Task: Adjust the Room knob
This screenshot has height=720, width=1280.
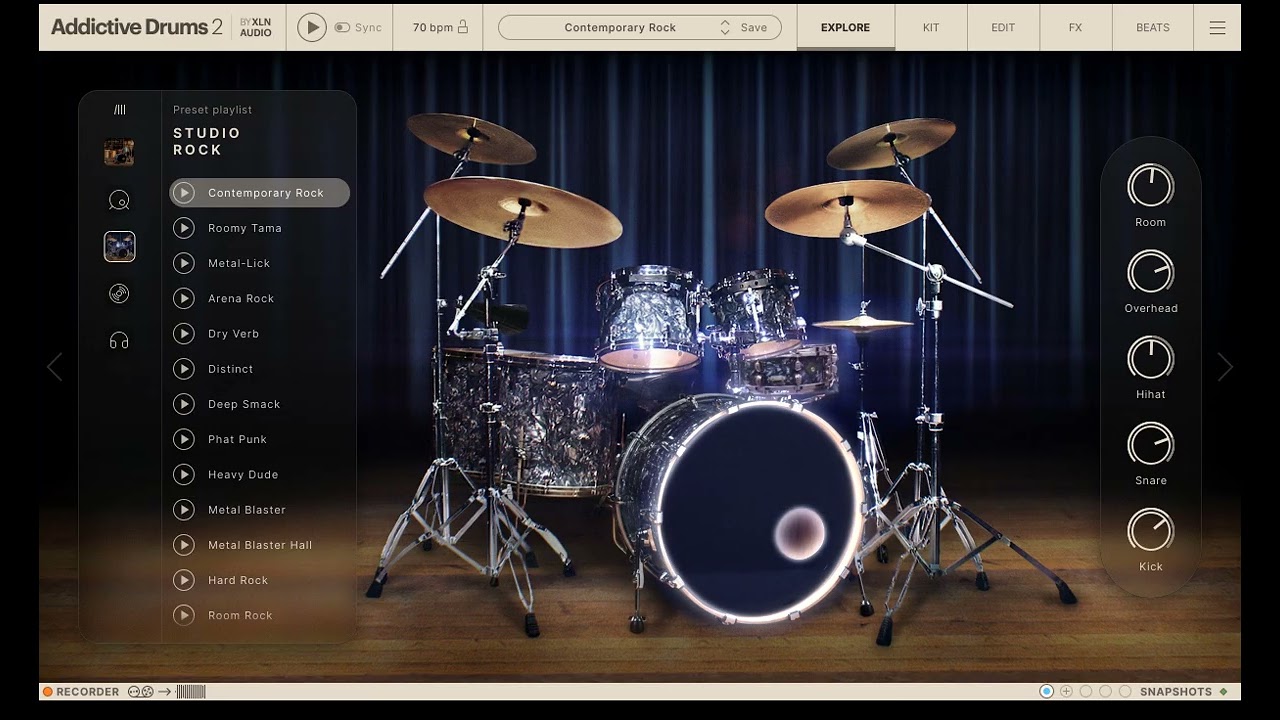Action: tap(1151, 186)
